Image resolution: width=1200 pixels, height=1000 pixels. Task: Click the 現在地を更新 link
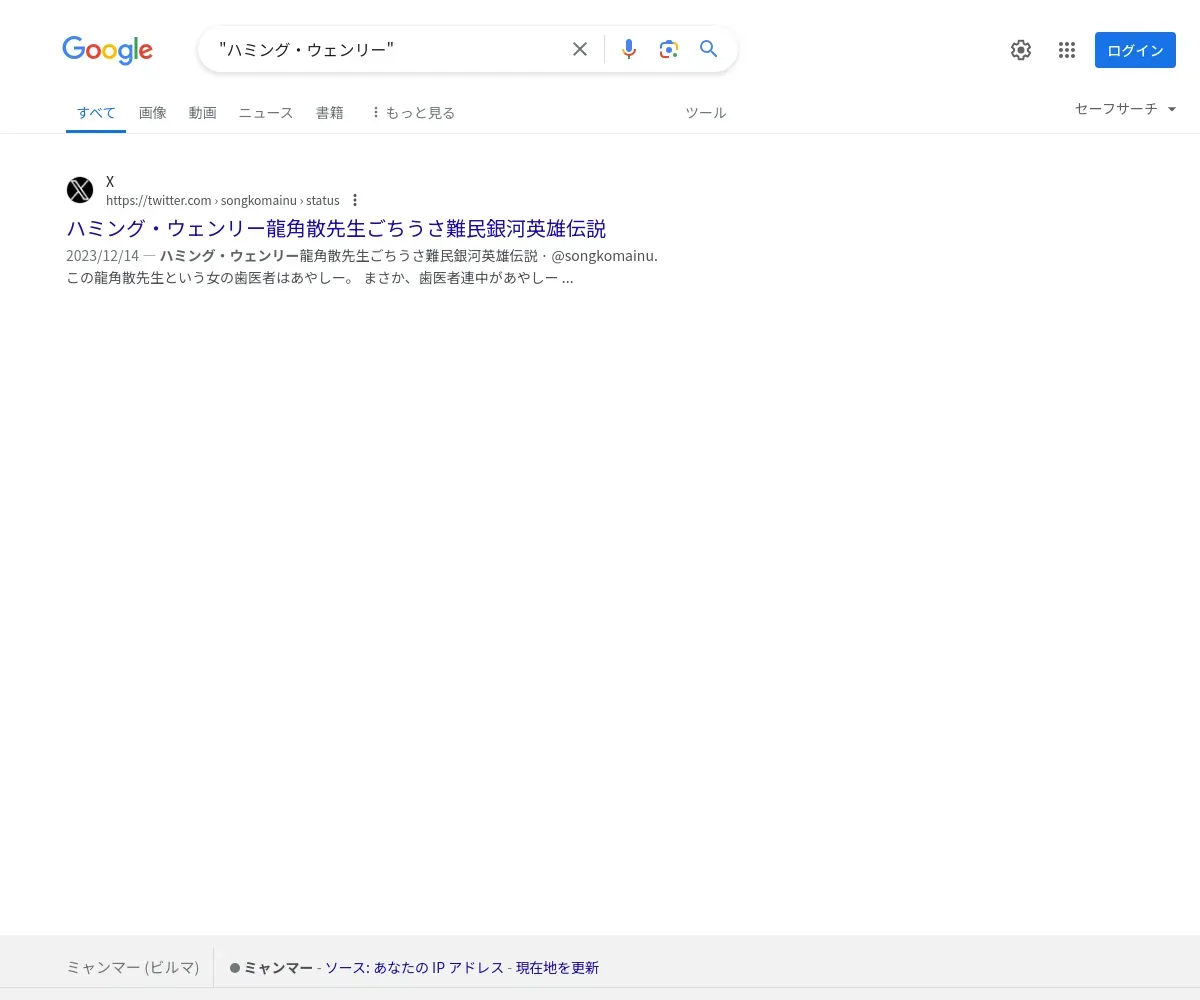click(x=557, y=968)
